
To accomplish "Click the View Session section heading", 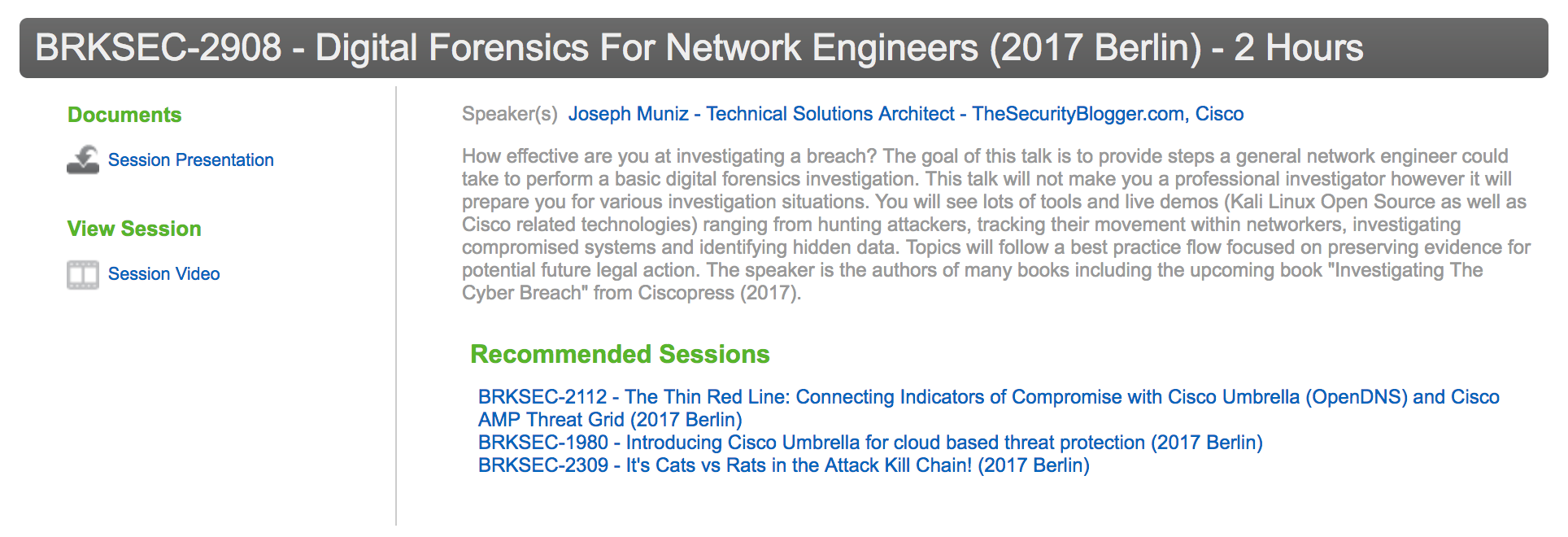I will pyautogui.click(x=134, y=229).
